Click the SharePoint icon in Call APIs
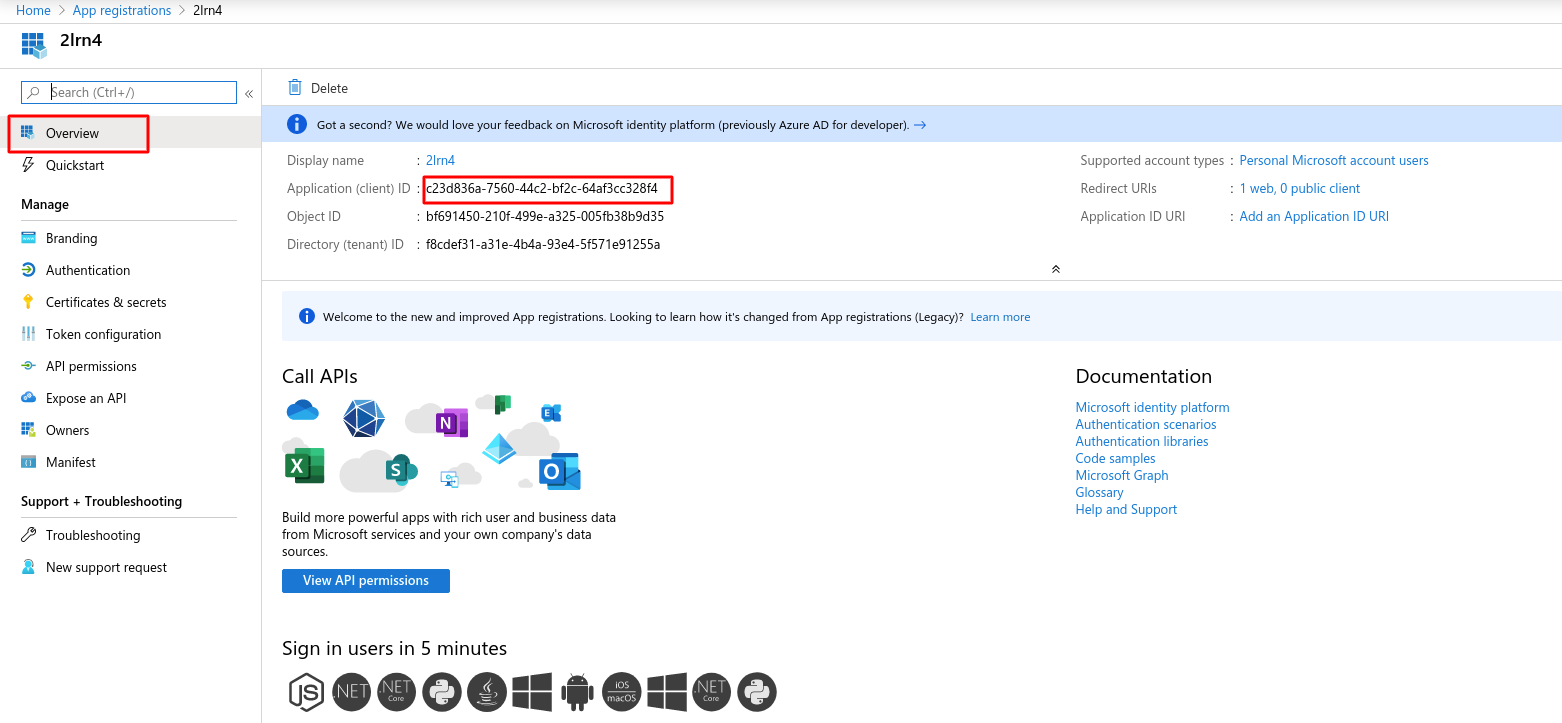The width and height of the screenshot is (1562, 723). pyautogui.click(x=400, y=469)
